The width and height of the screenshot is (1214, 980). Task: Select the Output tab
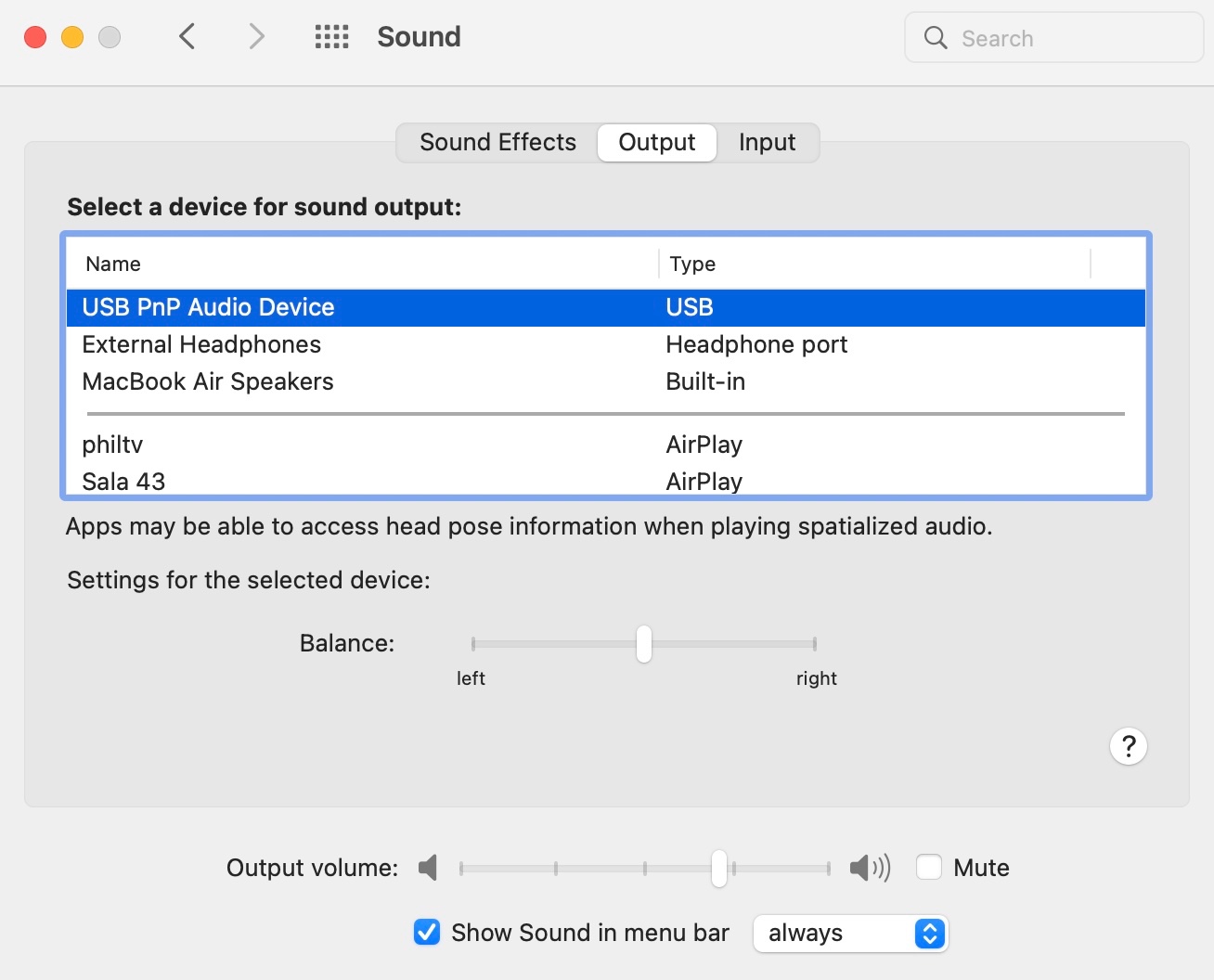656,143
